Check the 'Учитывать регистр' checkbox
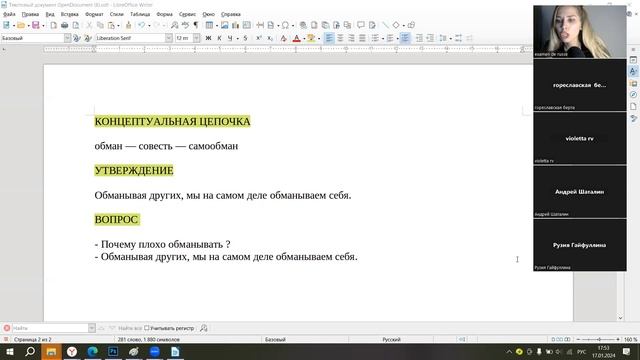 pos(147,328)
